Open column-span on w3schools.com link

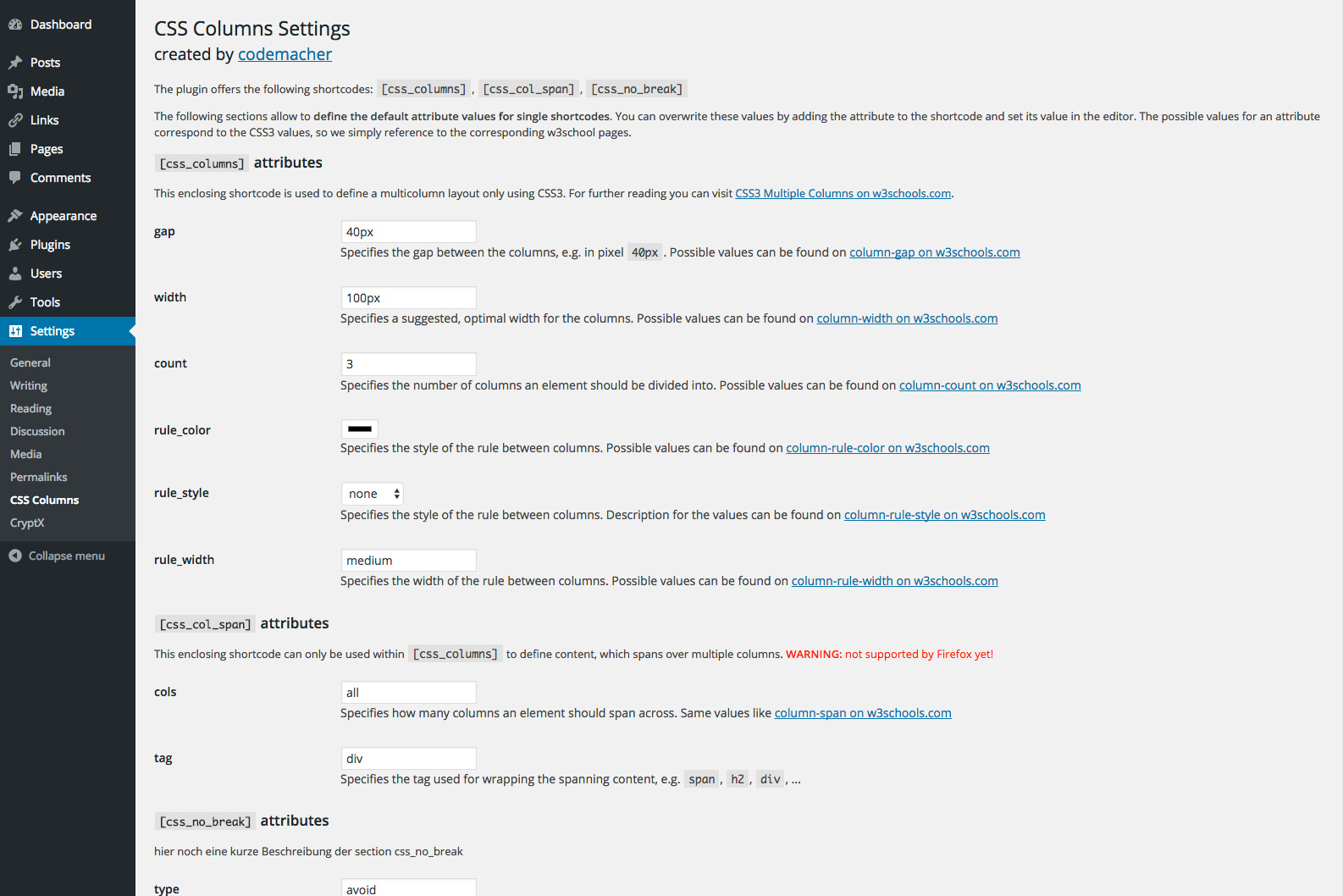tap(863, 713)
